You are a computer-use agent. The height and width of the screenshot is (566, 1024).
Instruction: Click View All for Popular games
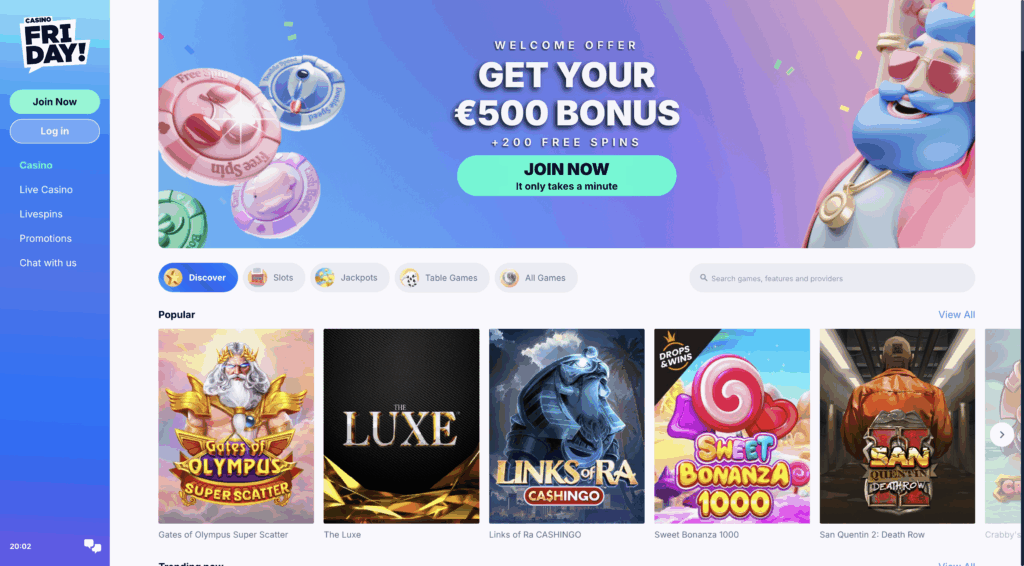coord(956,315)
